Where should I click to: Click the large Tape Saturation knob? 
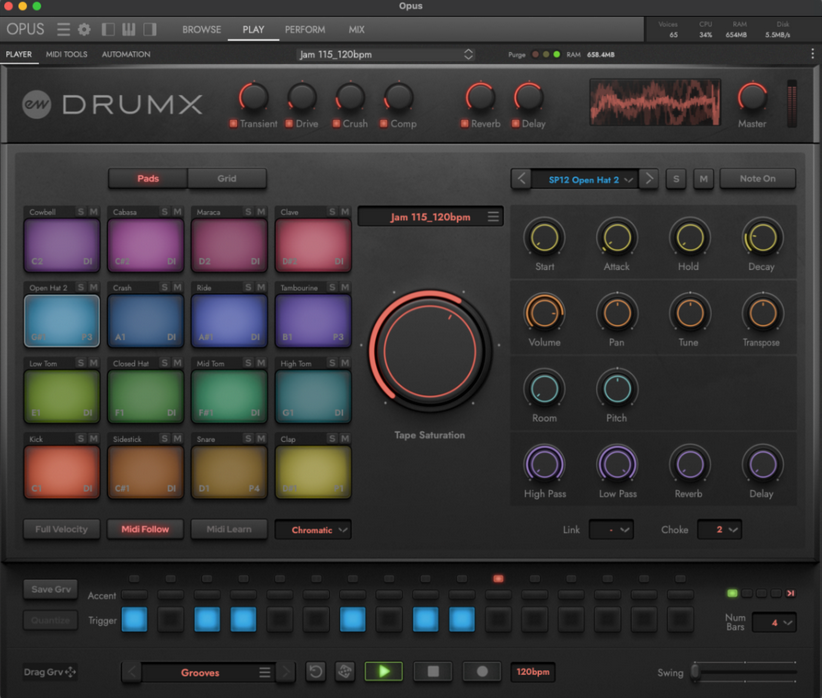pyautogui.click(x=430, y=350)
